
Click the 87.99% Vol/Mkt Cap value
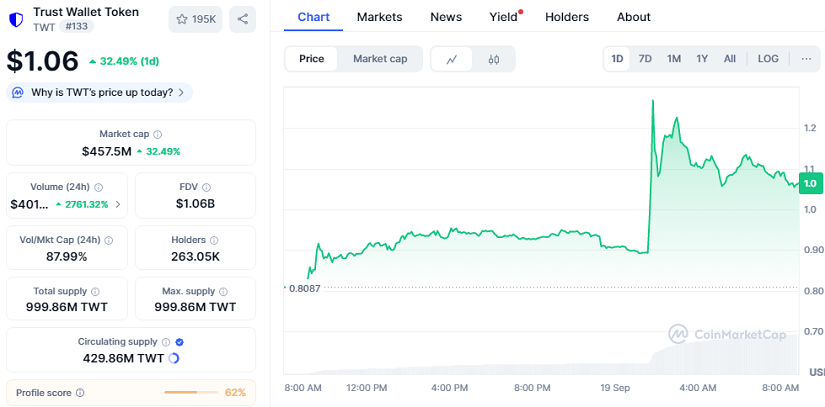pyautogui.click(x=66, y=257)
